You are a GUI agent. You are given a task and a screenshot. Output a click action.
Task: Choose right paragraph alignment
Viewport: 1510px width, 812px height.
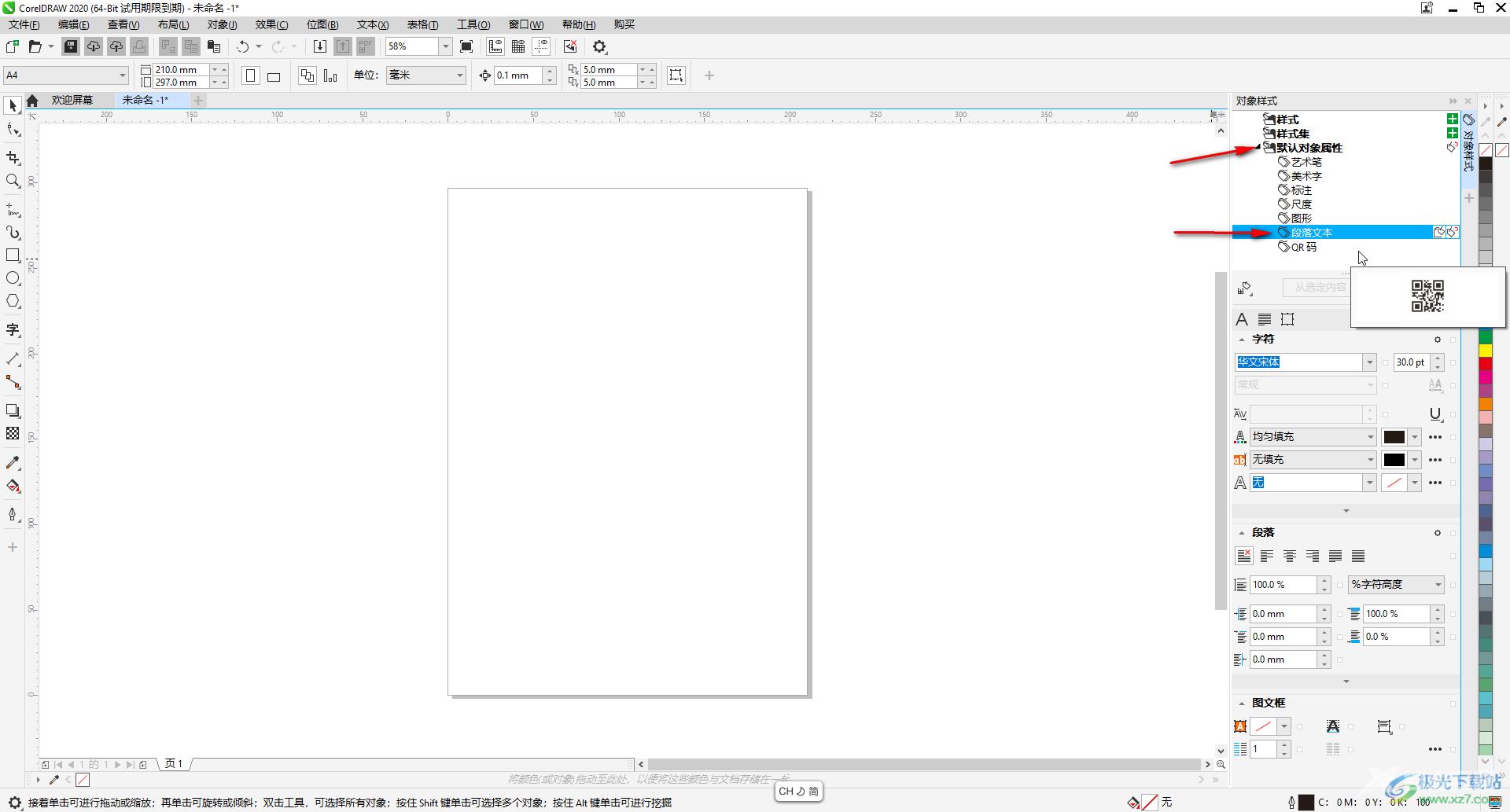(x=1313, y=556)
